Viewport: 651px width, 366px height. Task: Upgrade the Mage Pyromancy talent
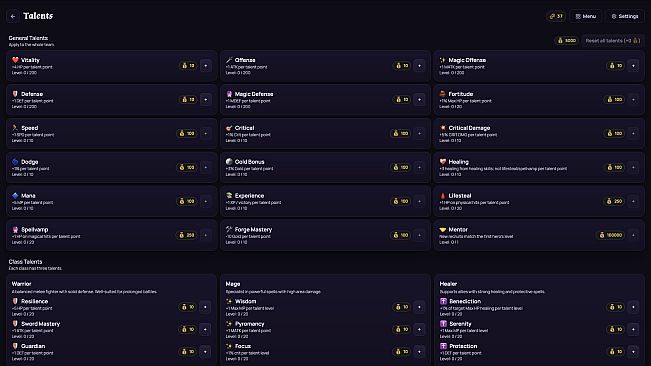click(419, 329)
